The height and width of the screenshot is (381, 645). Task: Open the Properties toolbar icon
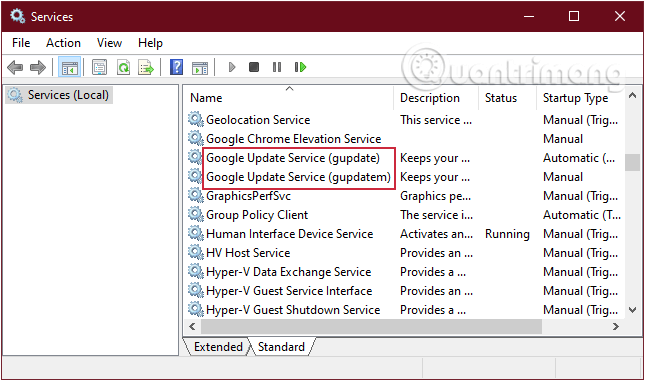(x=100, y=67)
